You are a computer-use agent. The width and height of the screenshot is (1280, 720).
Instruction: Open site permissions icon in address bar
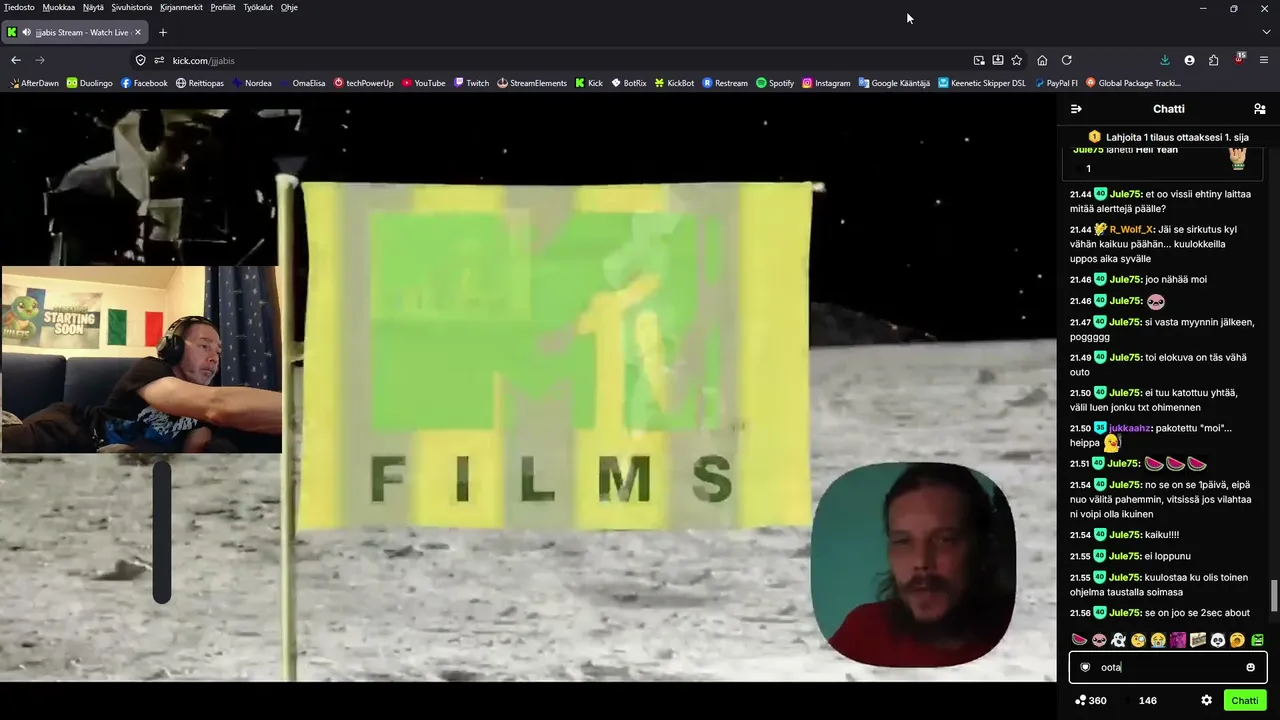159,60
